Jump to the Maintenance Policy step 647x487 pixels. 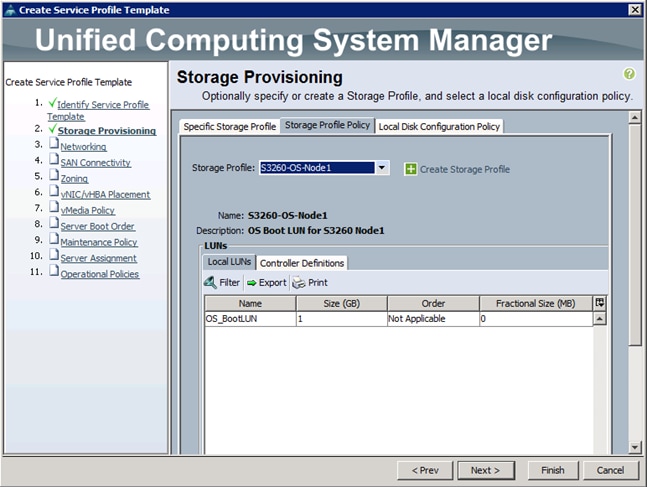(99, 242)
